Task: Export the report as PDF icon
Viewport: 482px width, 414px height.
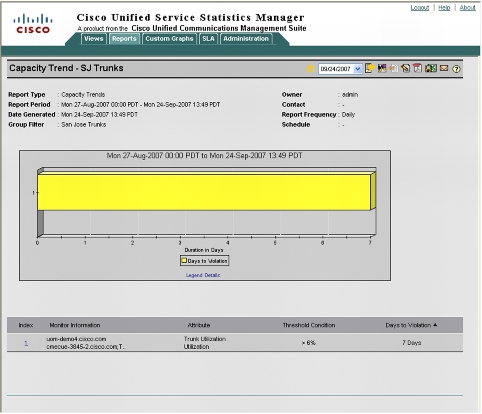Action: point(417,68)
